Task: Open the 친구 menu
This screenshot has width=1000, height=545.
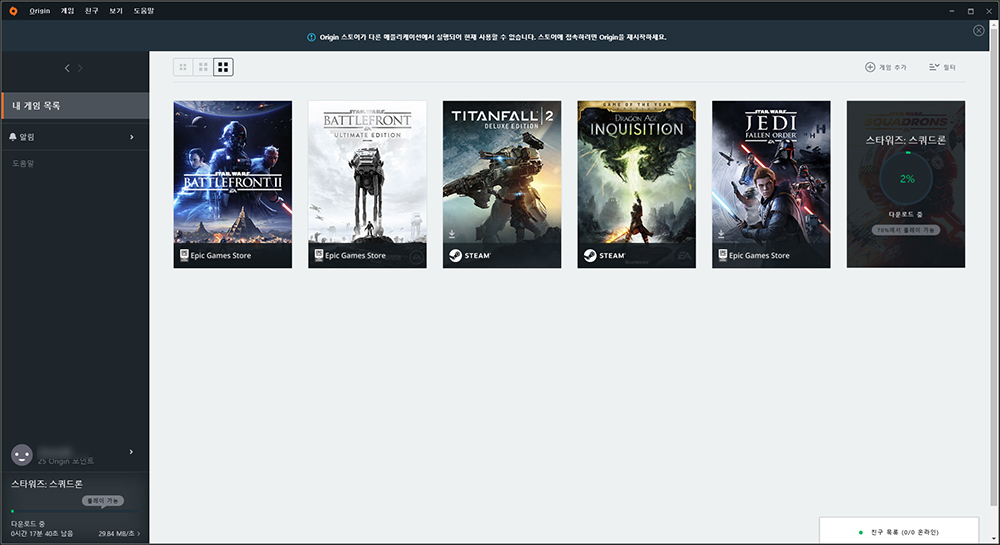Action: click(91, 11)
